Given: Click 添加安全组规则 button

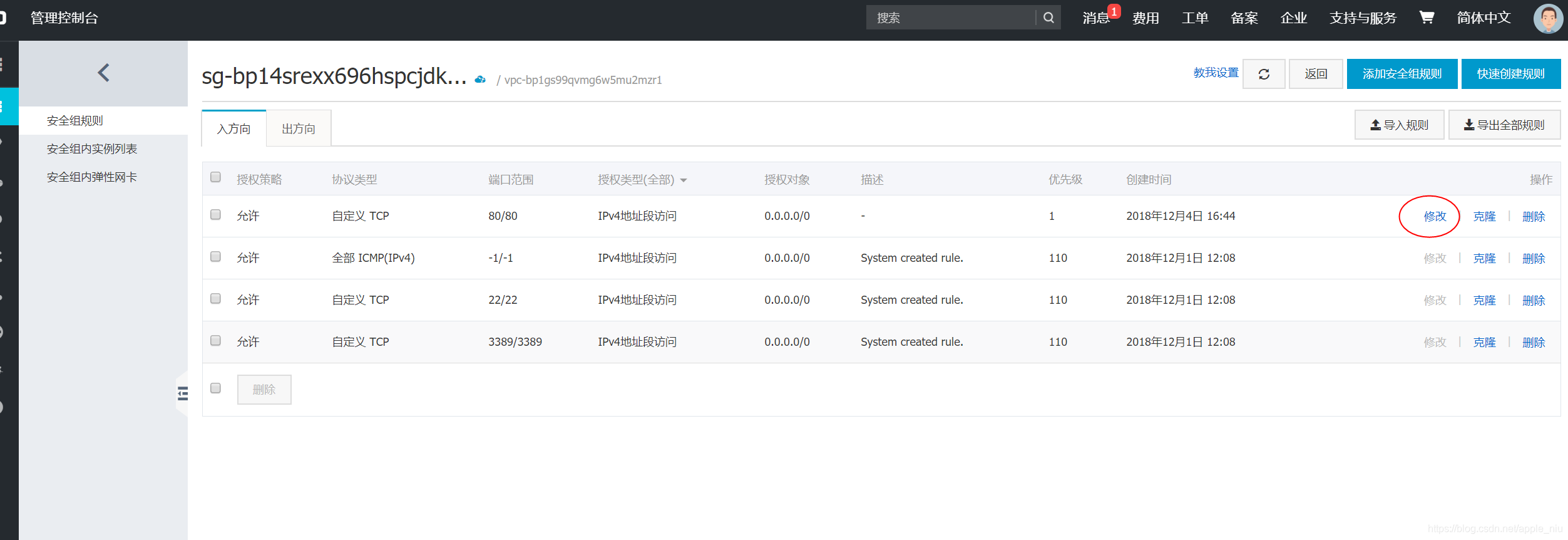Looking at the screenshot, I should tap(1402, 74).
